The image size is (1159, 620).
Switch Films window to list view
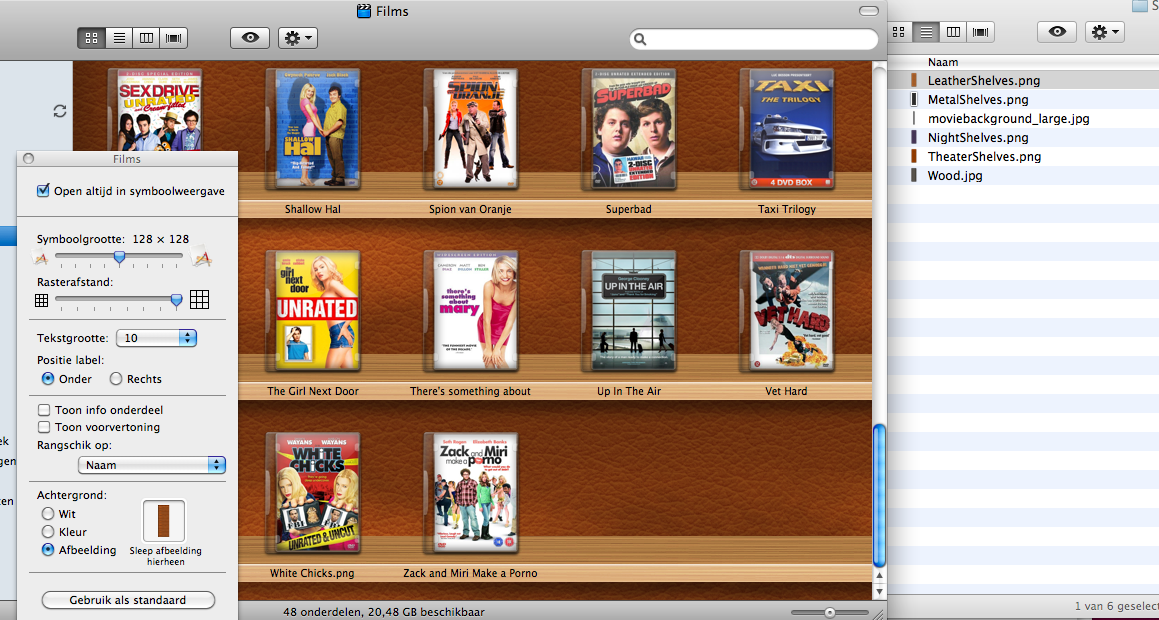pos(119,38)
